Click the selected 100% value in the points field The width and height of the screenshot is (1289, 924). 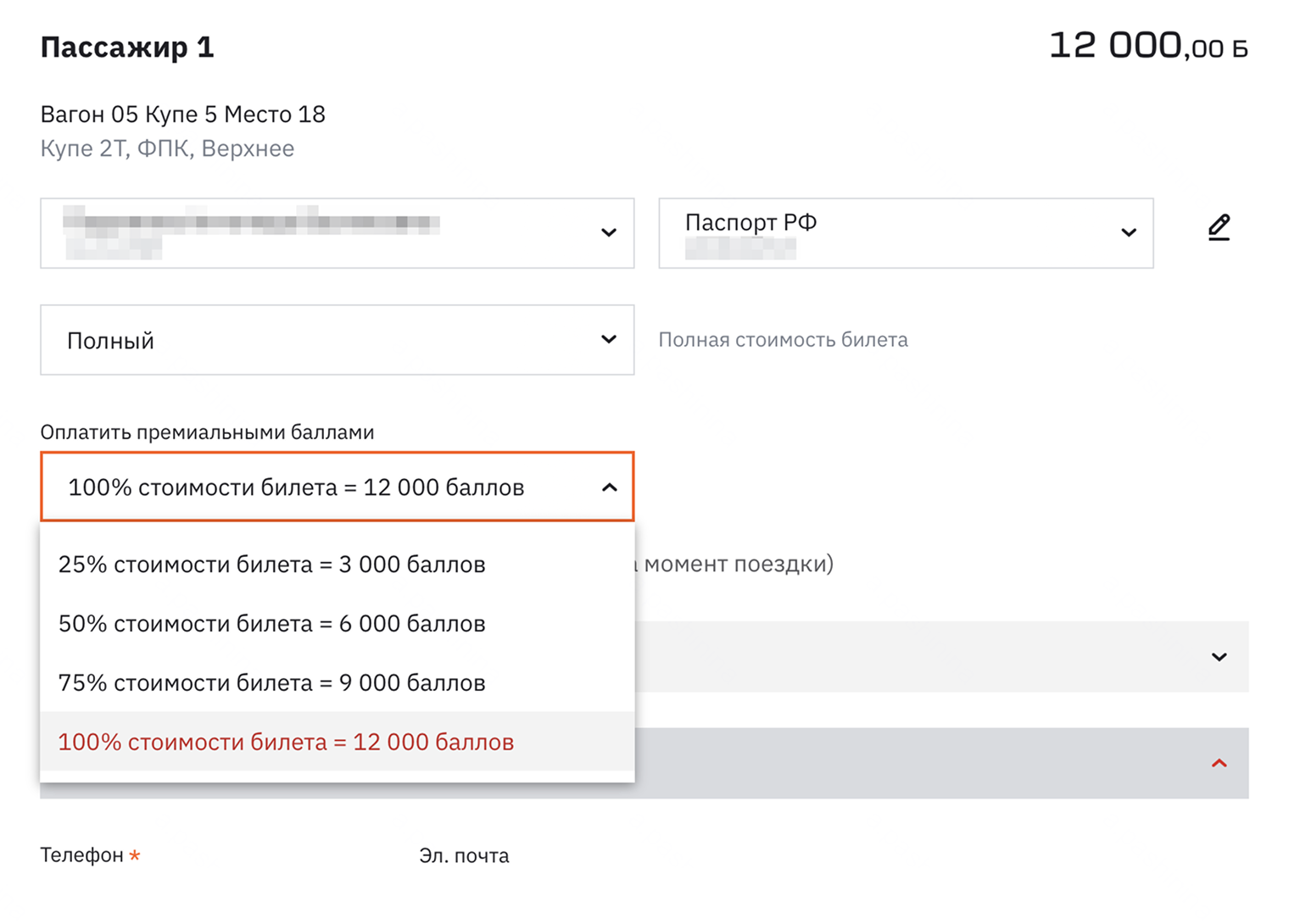pyautogui.click(x=296, y=487)
